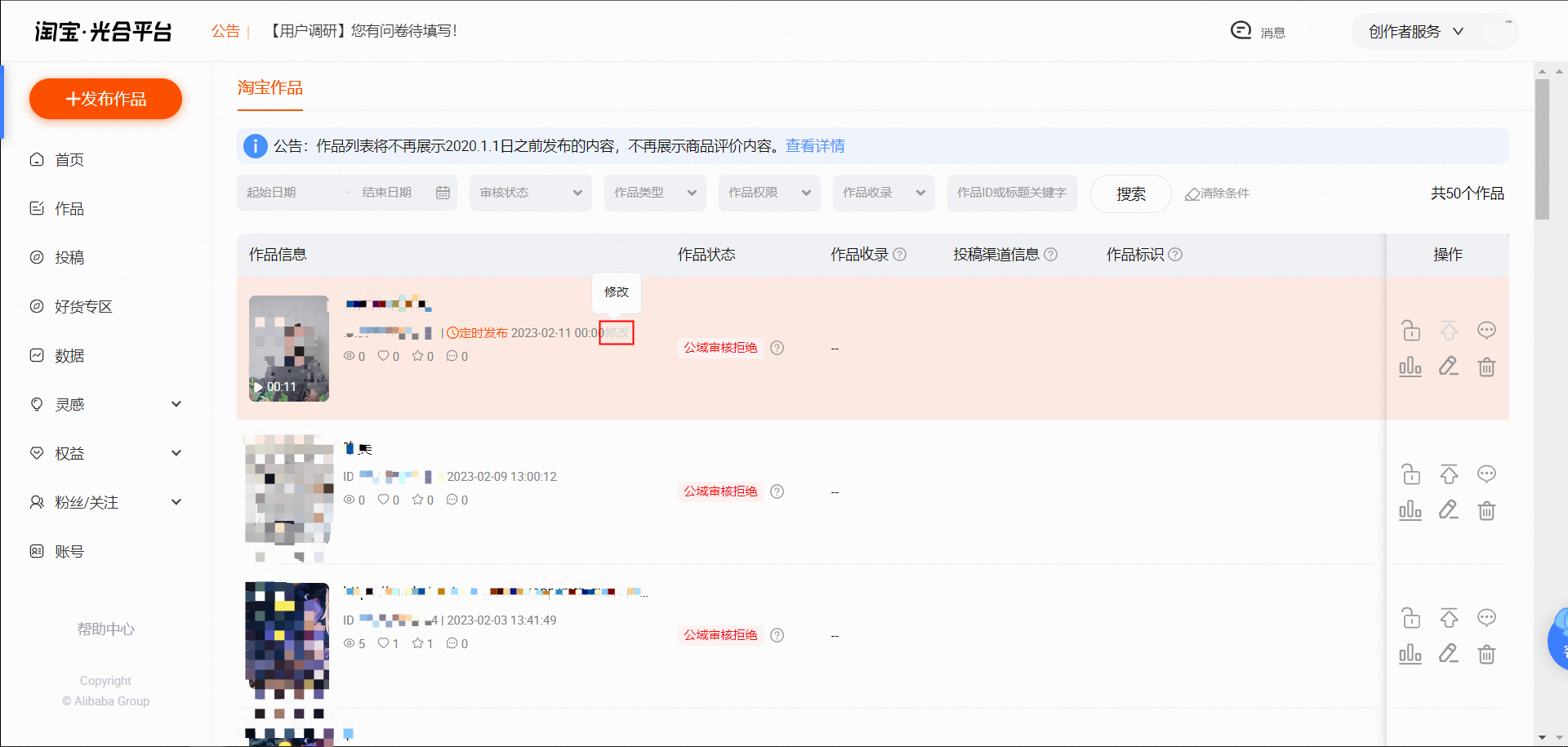Expand the 粉丝/关注 sidebar submenu chevron
The width and height of the screenshot is (1568, 747).
tap(176, 502)
